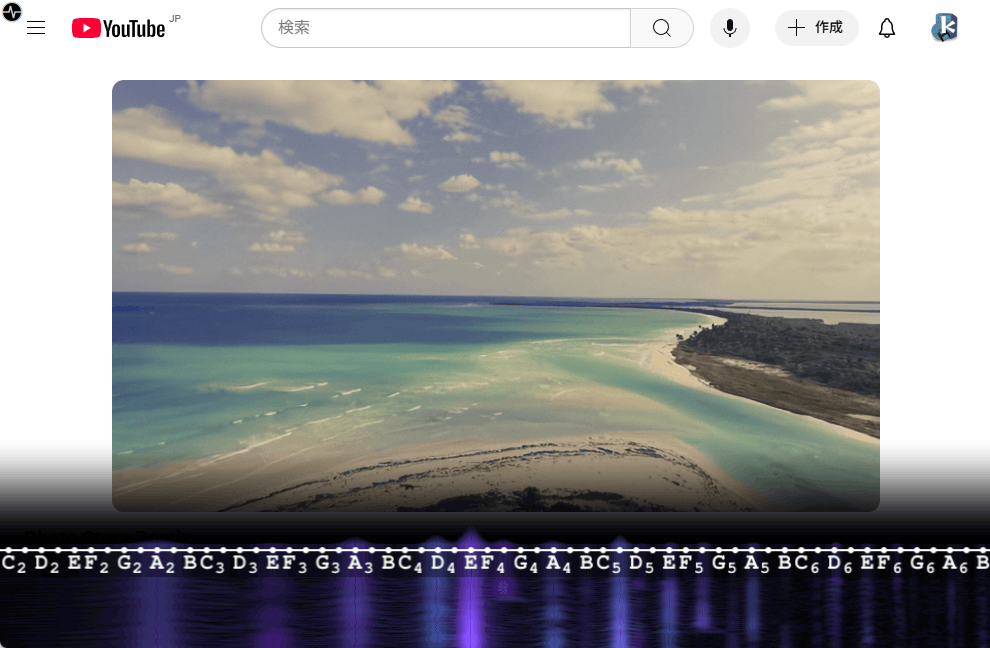Start voice search with microphone icon
The width and height of the screenshot is (990, 648).
(x=730, y=28)
